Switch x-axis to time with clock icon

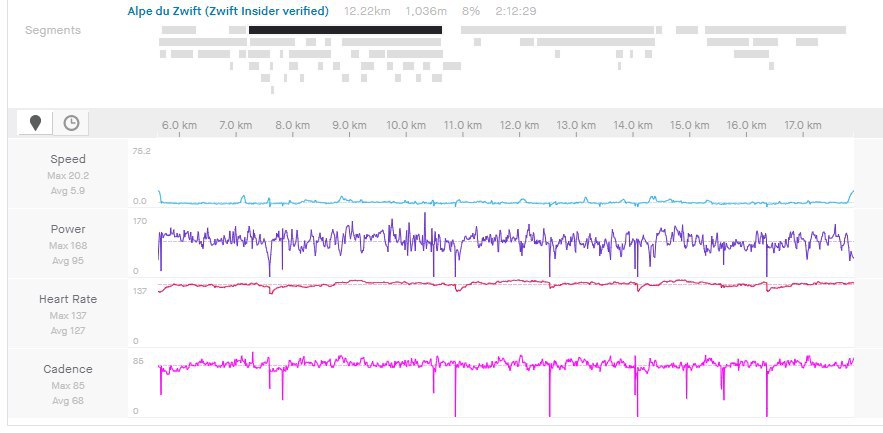tap(72, 123)
